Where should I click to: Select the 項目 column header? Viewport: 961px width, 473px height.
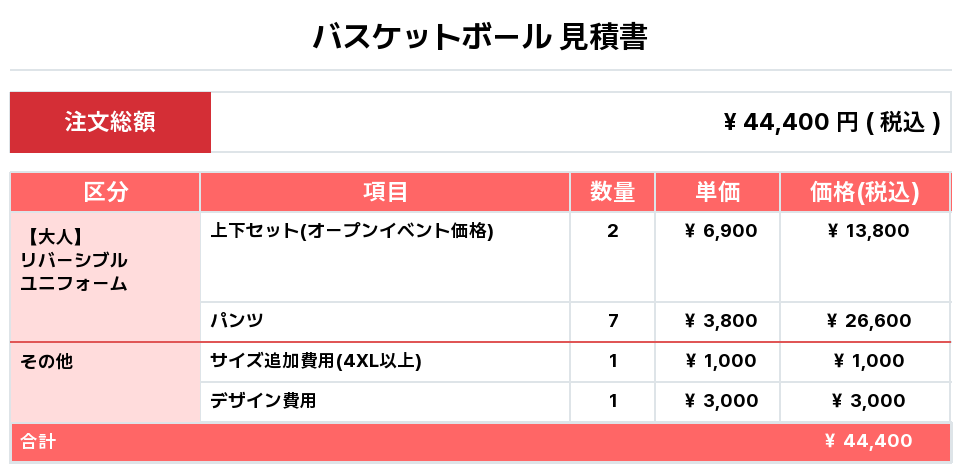[385, 192]
